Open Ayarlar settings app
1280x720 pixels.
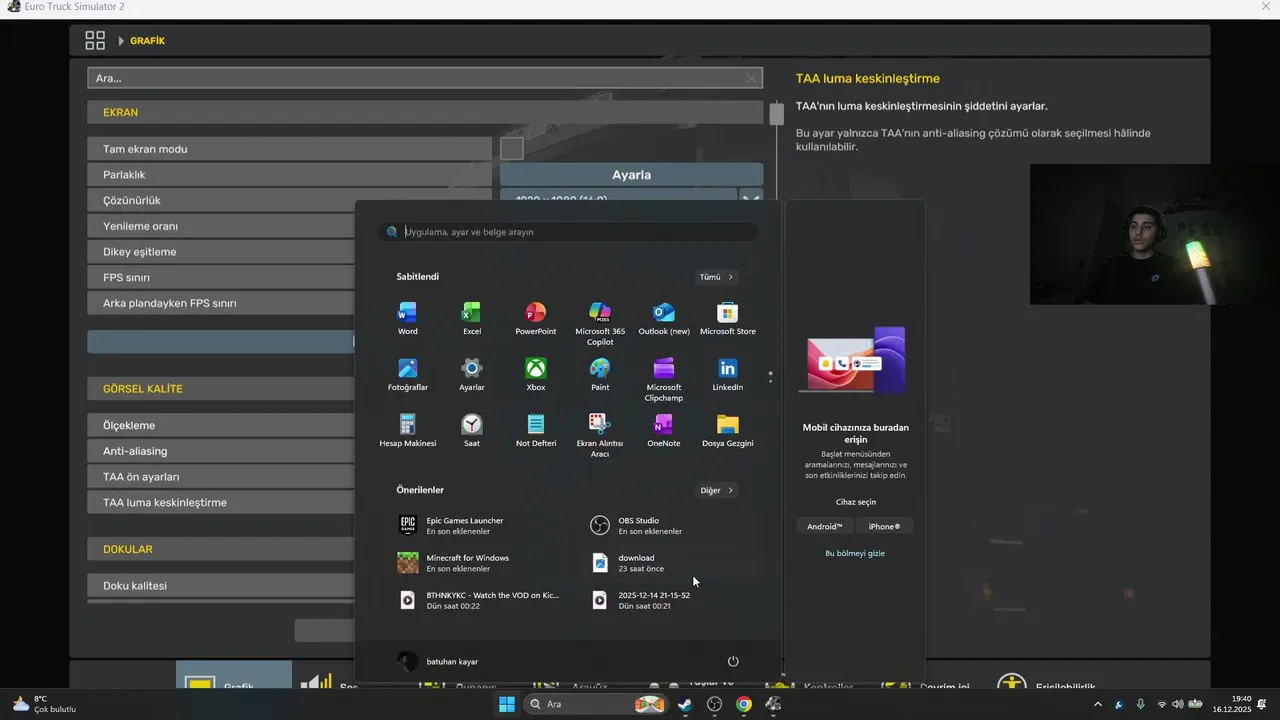[x=471, y=374]
